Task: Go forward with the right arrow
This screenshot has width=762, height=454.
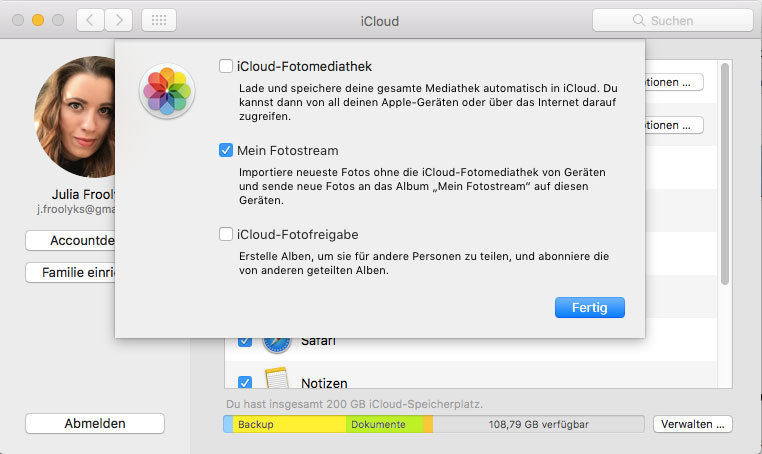Action: 119,20
